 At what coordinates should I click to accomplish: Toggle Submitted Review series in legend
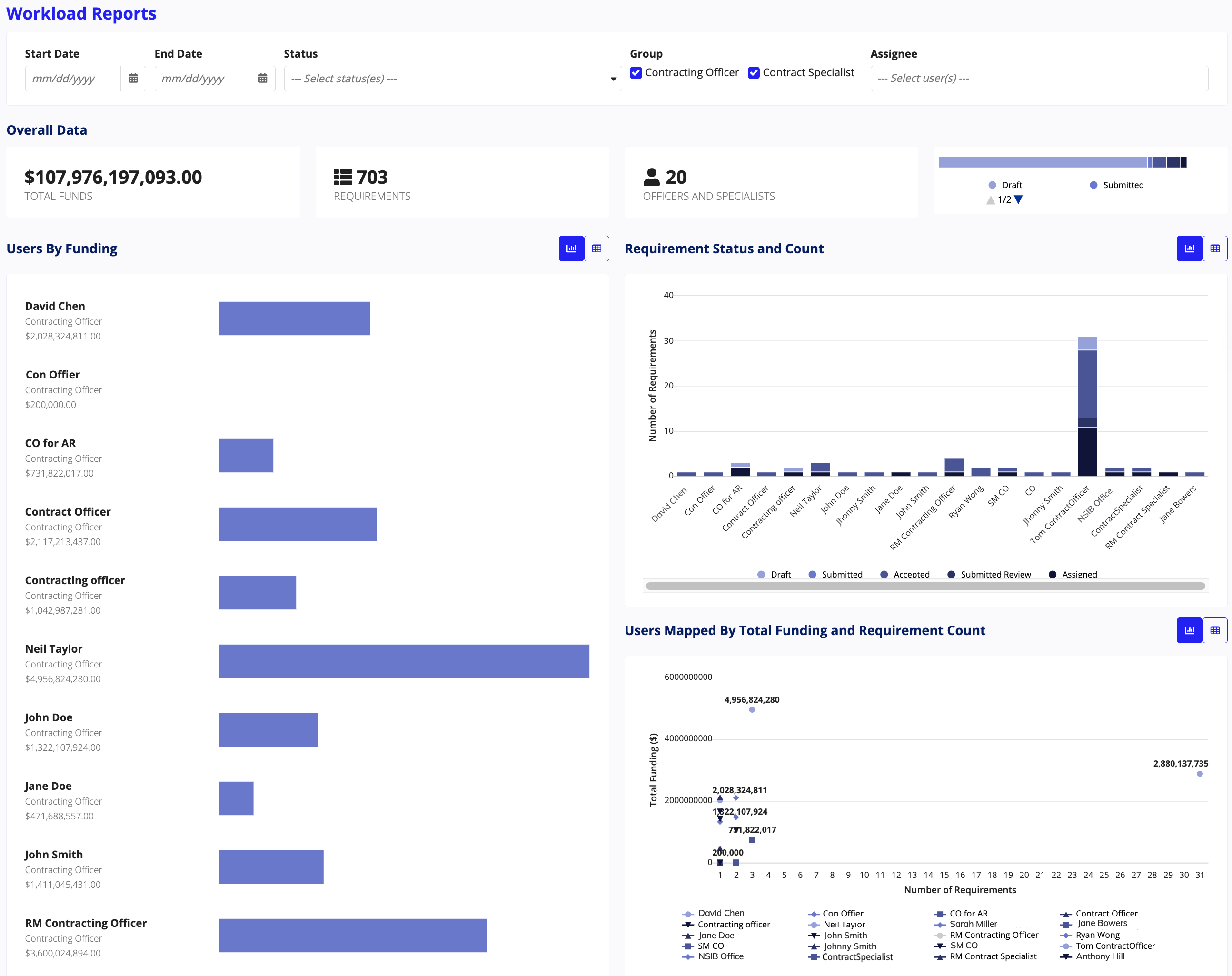point(989,574)
